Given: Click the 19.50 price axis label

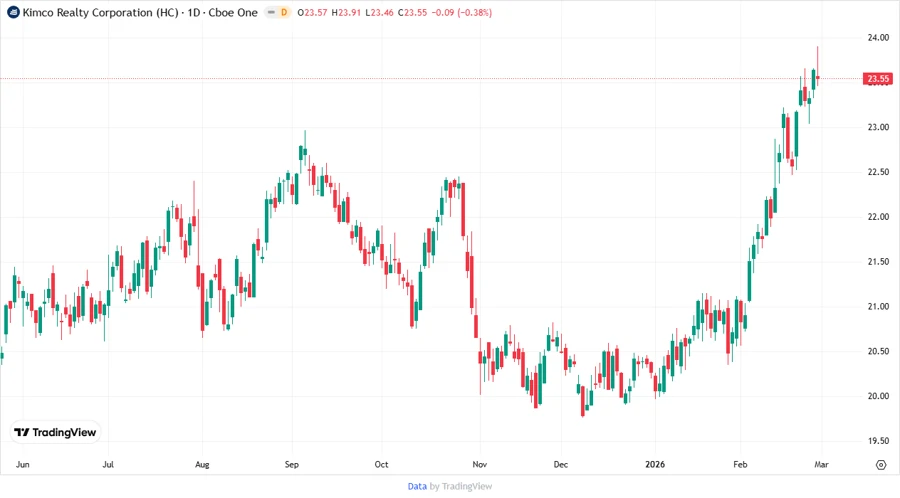Looking at the screenshot, I should (x=878, y=441).
